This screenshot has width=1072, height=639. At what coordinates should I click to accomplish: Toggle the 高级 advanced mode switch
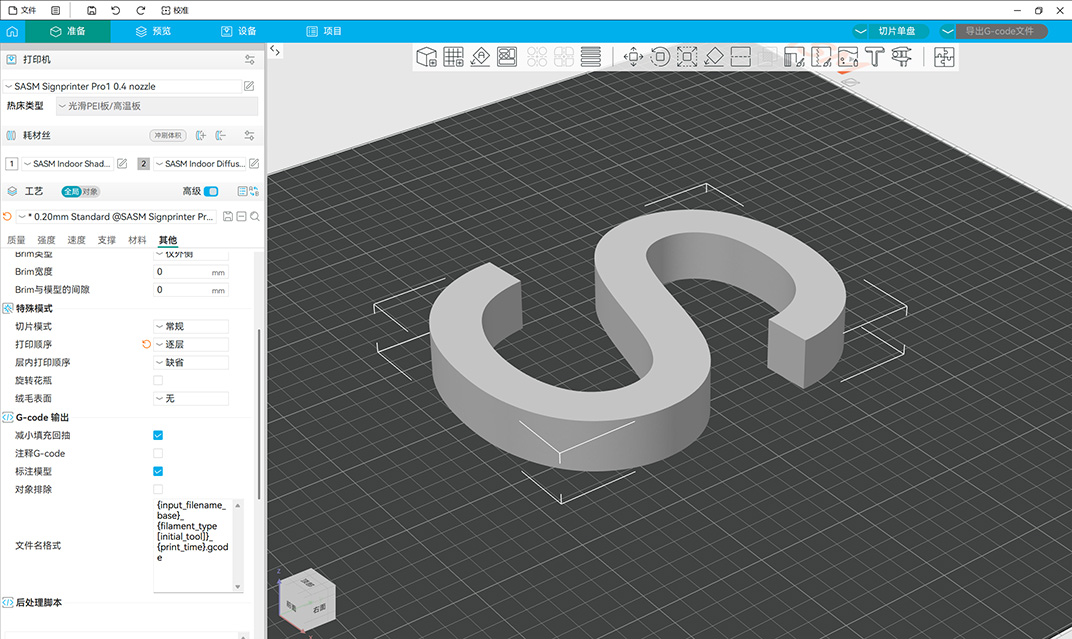tap(211, 191)
